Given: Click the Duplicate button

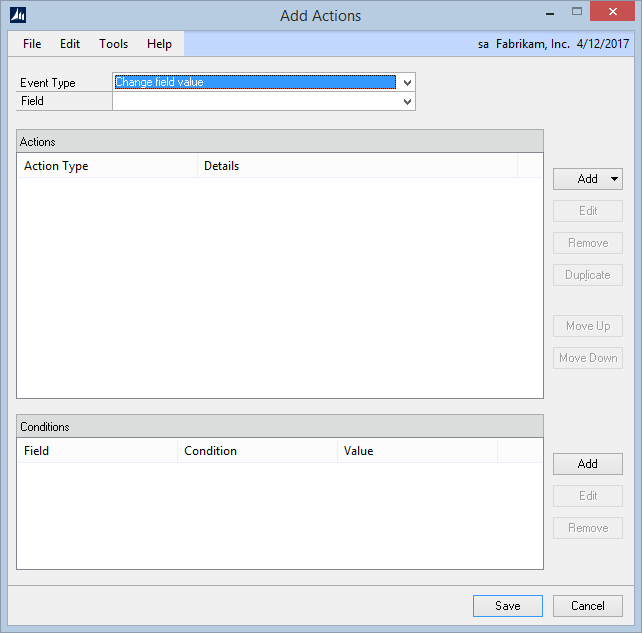Looking at the screenshot, I should [588, 275].
